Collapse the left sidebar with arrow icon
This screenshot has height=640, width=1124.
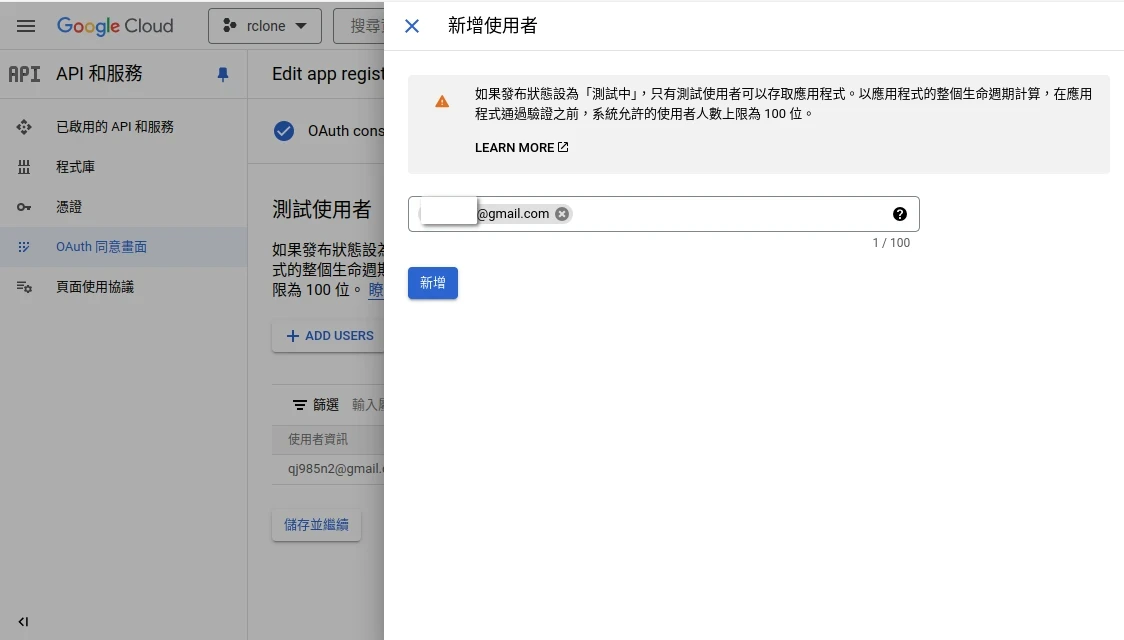pyautogui.click(x=23, y=621)
